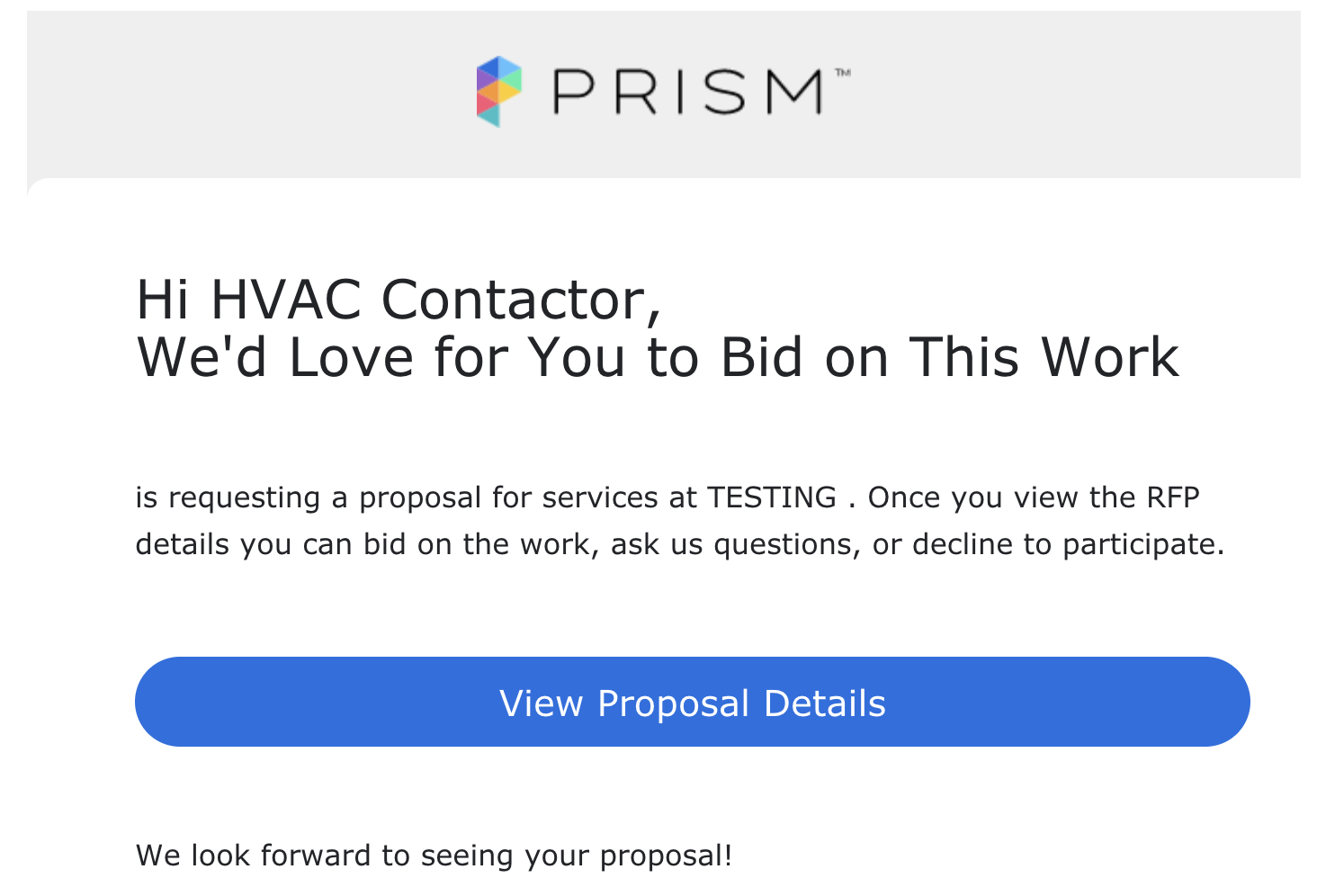Click the word Love in the headline
Screen dimensions: 1317x896
(x=351, y=357)
